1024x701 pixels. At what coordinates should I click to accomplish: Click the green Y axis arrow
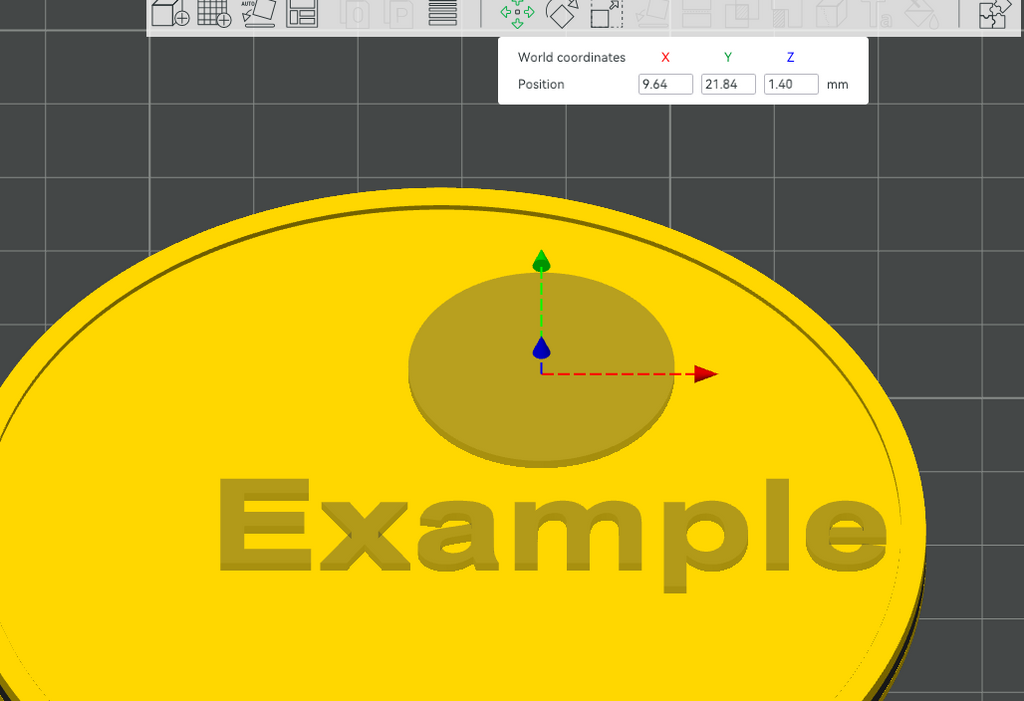[541, 261]
